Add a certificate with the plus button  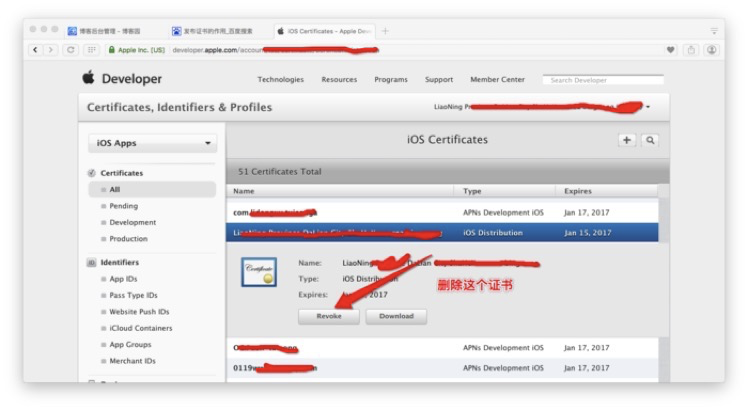(x=627, y=140)
